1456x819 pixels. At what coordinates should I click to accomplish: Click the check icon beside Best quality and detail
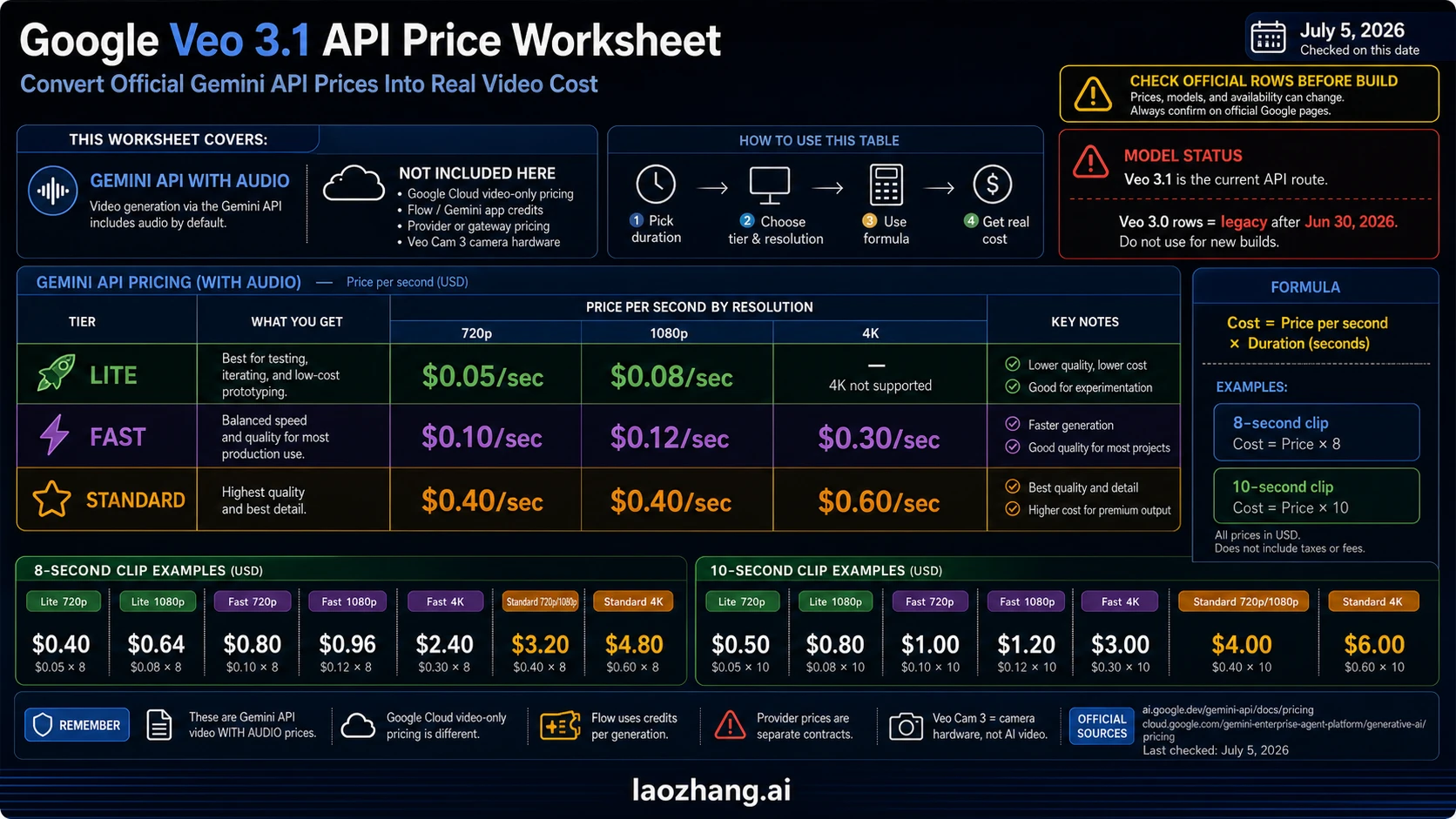(x=1012, y=487)
